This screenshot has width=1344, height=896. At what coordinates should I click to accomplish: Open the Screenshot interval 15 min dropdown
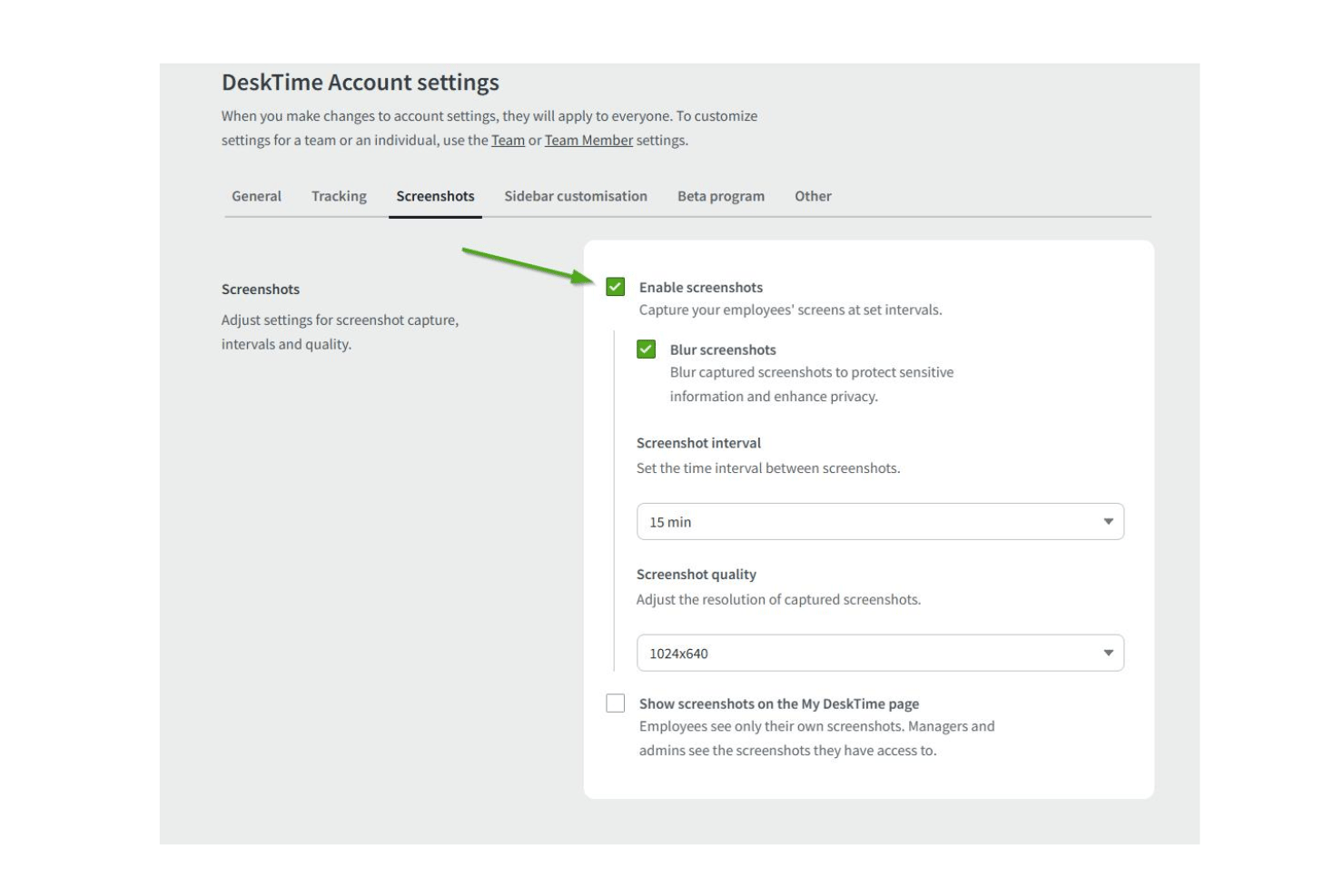[x=880, y=522]
